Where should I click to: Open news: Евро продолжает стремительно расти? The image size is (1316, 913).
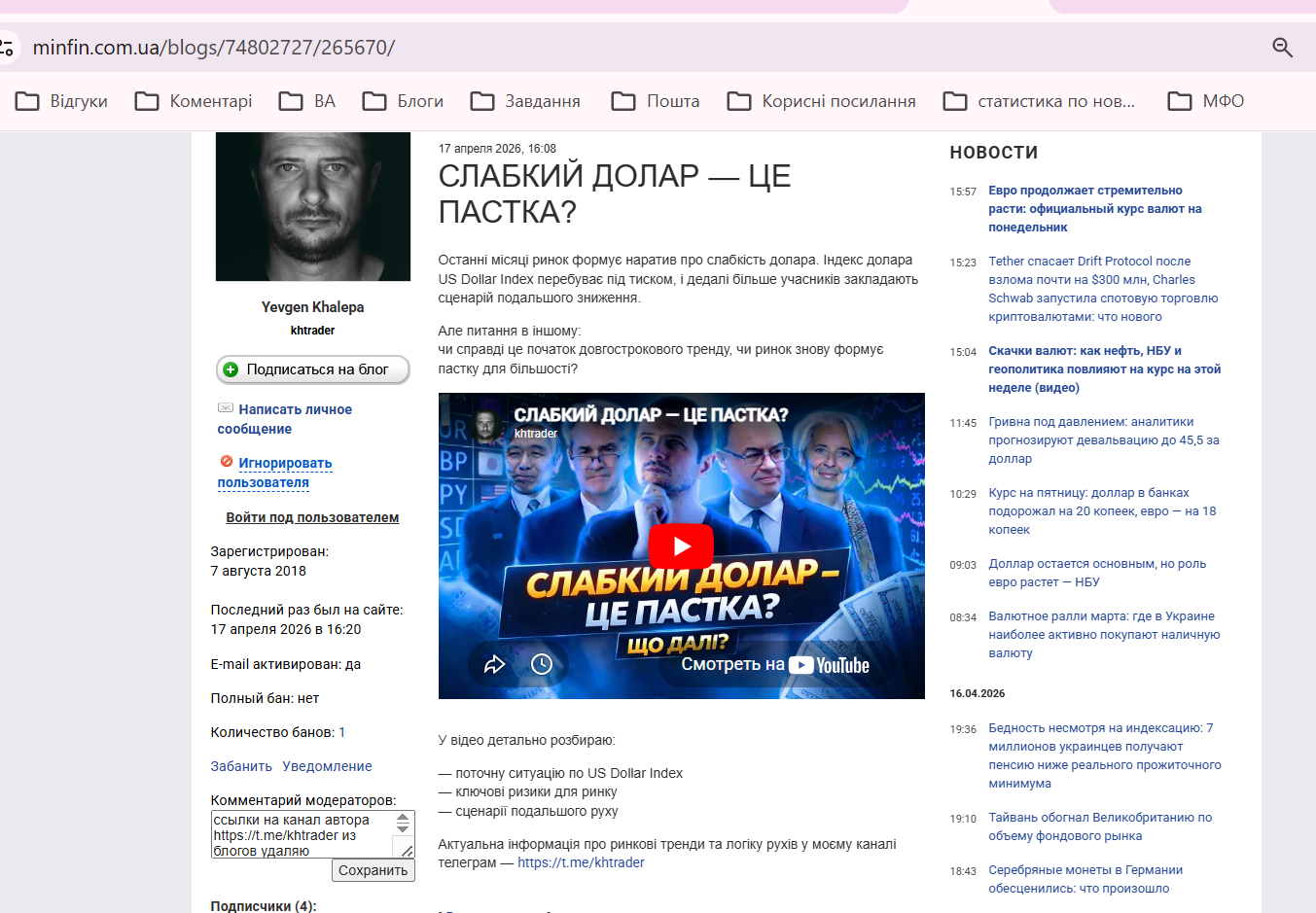(x=1095, y=209)
